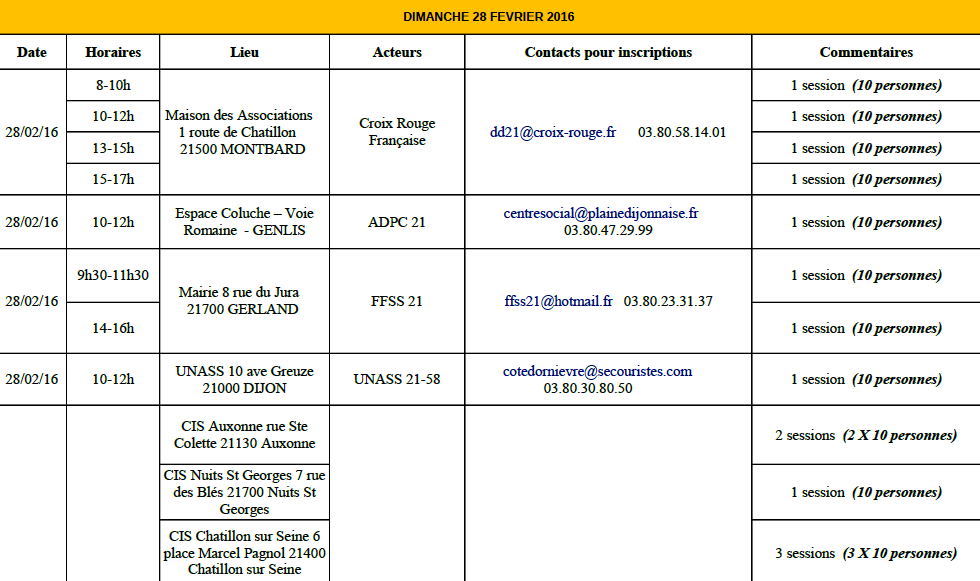
Task: Click the Contacts pour inscriptions header
Action: click(x=608, y=52)
